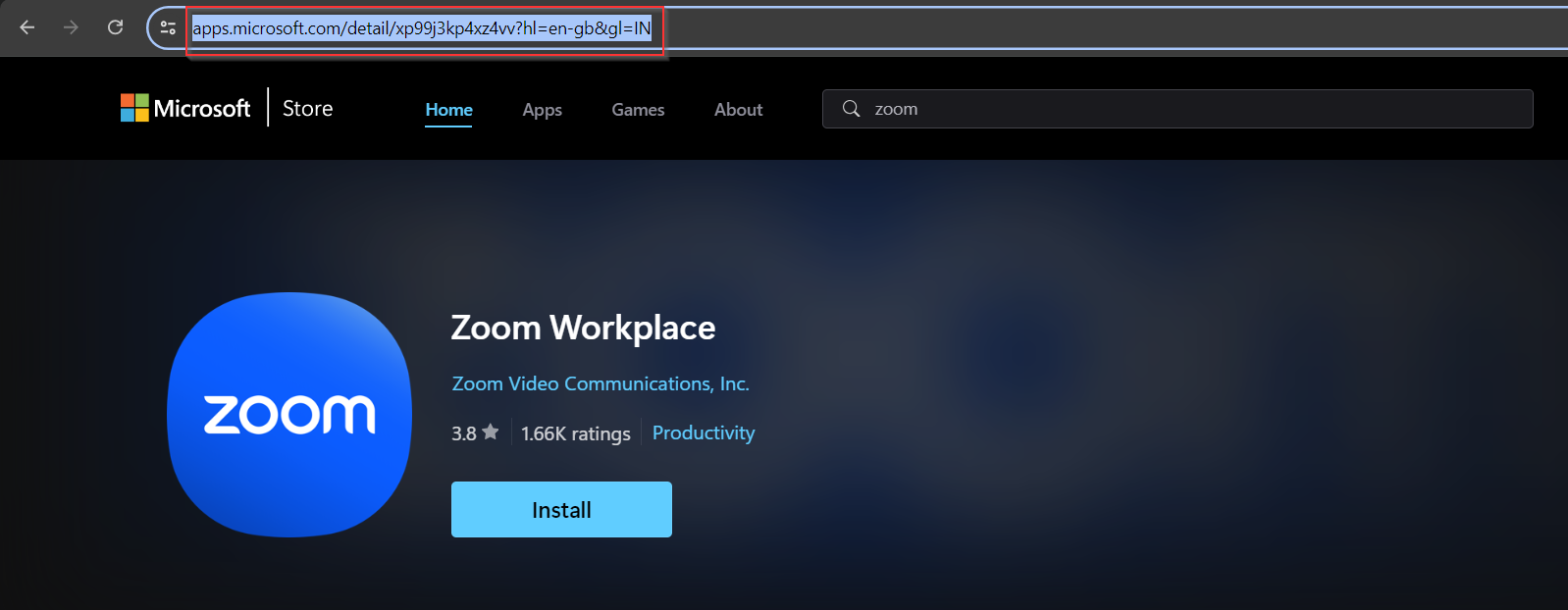Click the 1.66K ratings text
The image size is (1568, 610).
click(576, 433)
